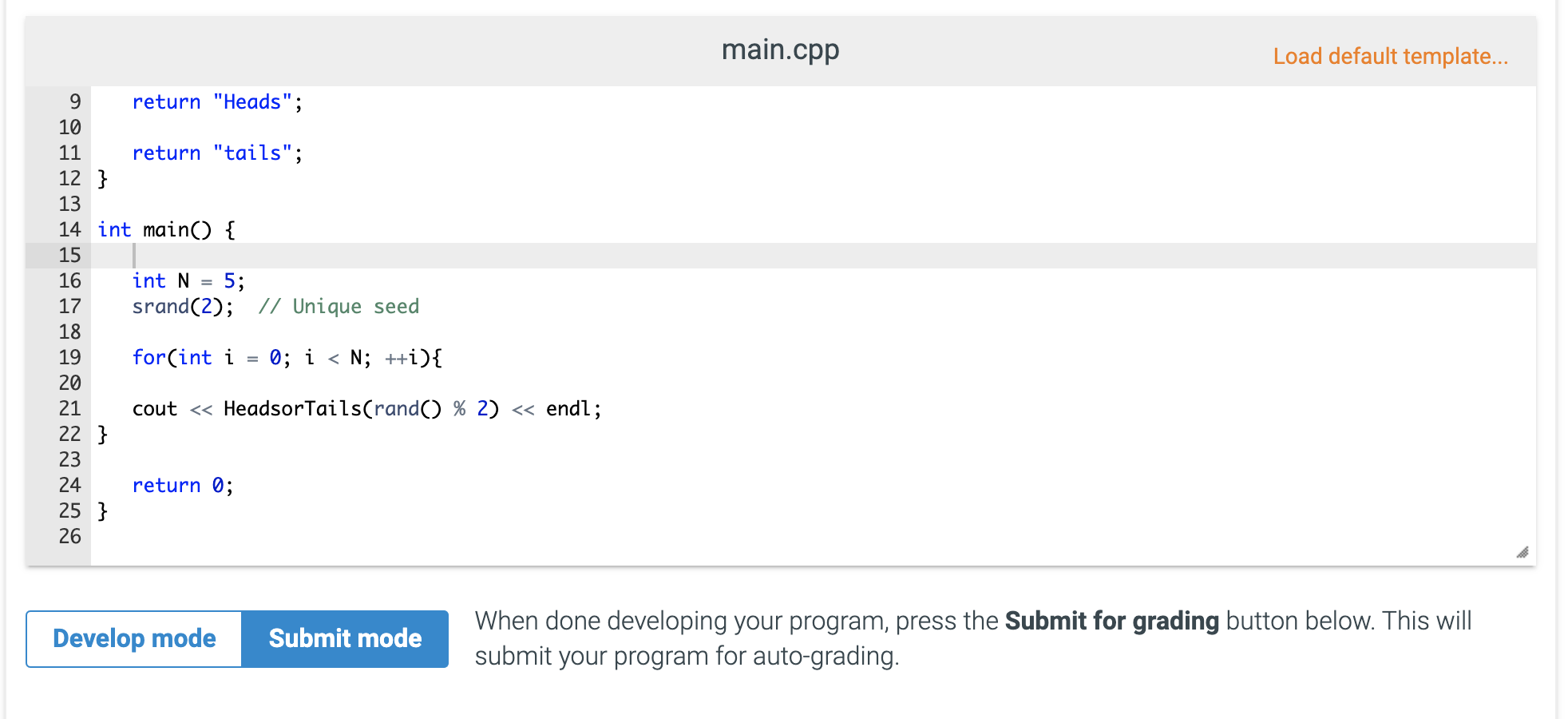Click the return 0 statement
This screenshot has width=1568, height=719.
tap(183, 486)
